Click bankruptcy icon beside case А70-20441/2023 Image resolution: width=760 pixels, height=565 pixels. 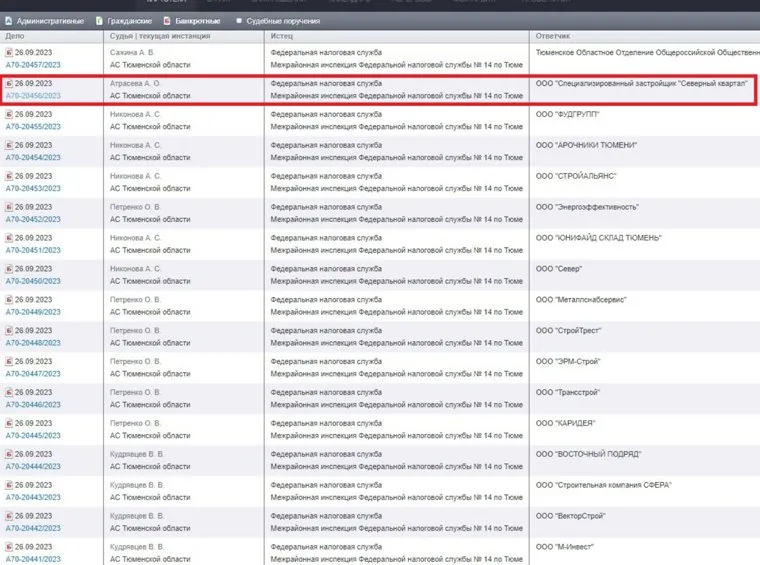(9, 546)
